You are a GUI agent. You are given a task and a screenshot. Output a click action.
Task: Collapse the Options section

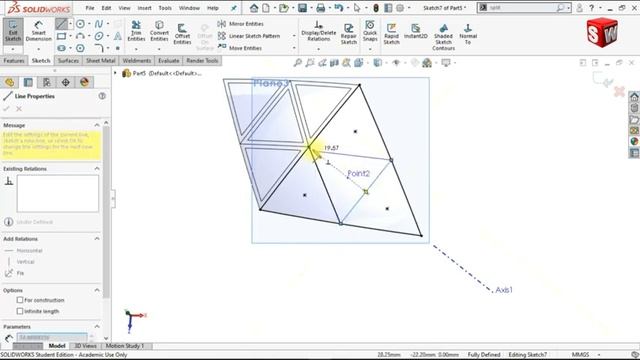97,290
